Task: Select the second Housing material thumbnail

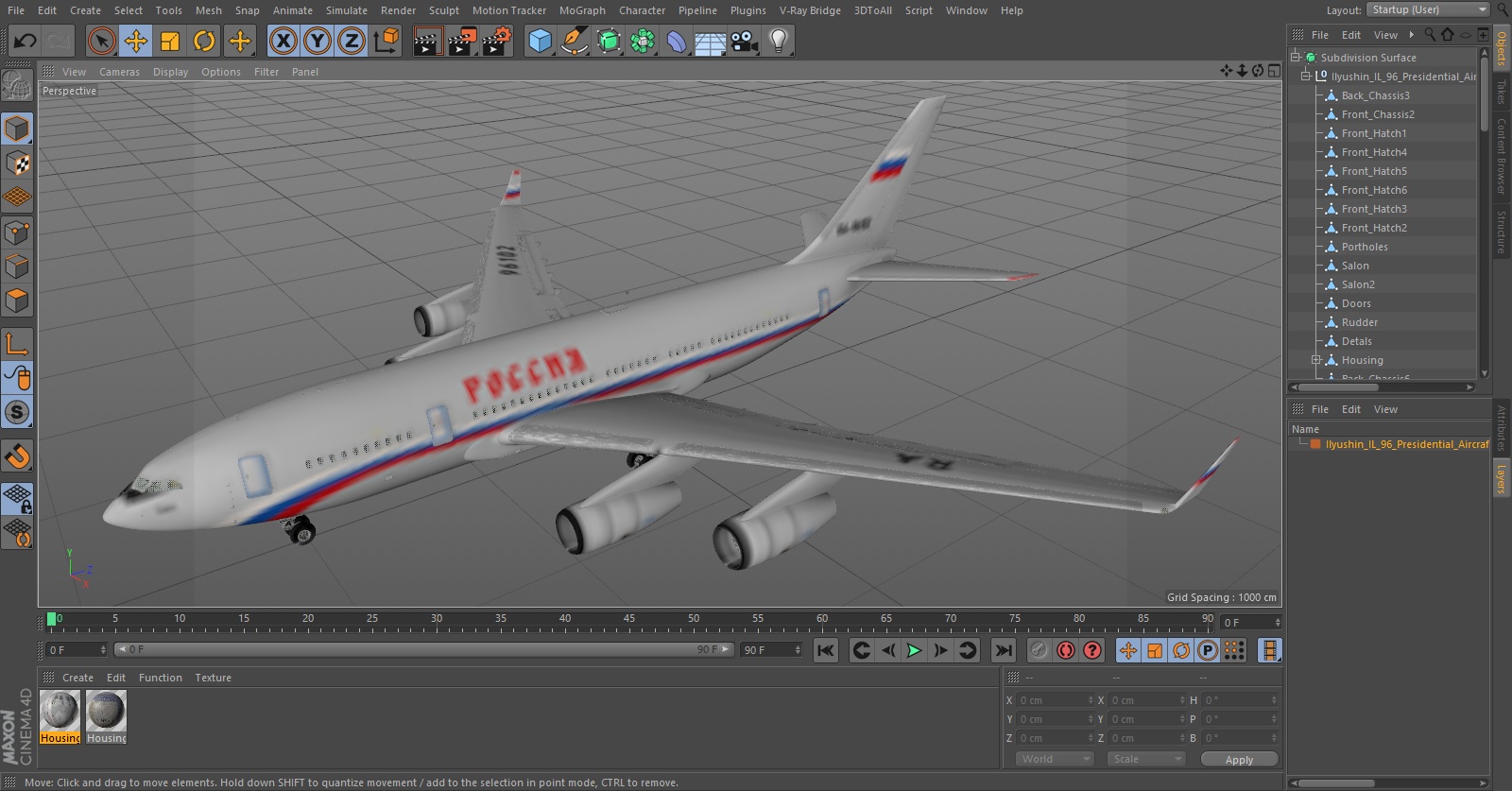Action: coord(106,711)
